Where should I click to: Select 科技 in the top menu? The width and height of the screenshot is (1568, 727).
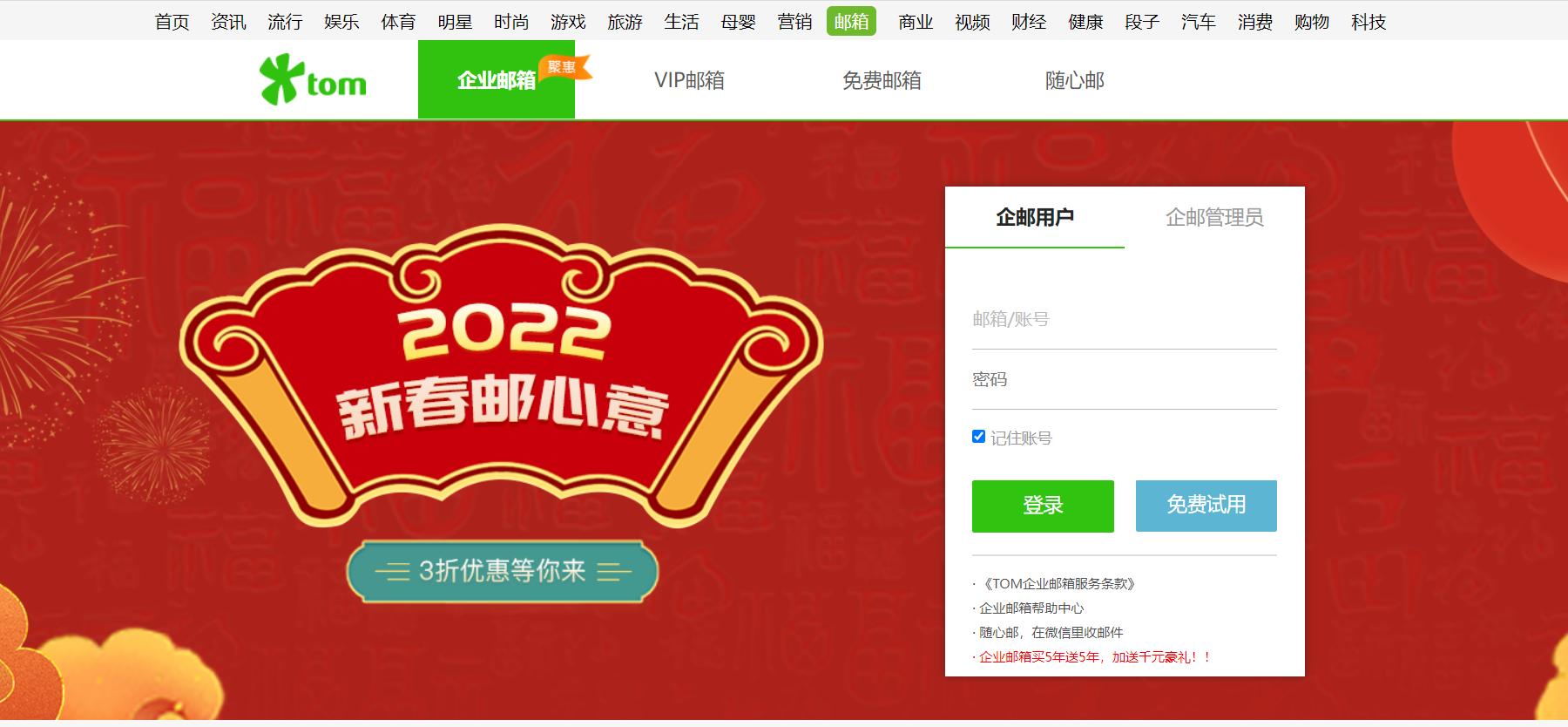coord(1368,22)
